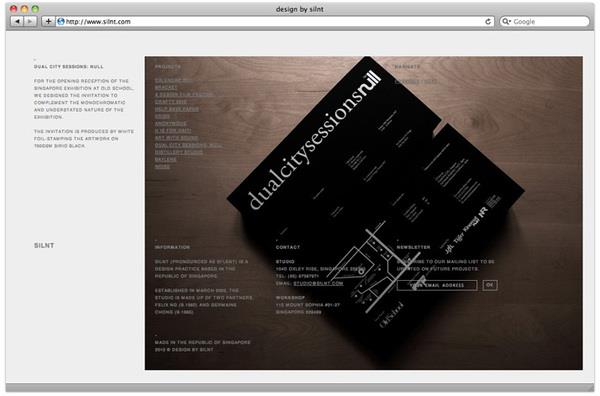Image resolution: width=600 pixels, height=396 pixels.
Task: Click the yellow minimize window button
Action: coord(24,8)
